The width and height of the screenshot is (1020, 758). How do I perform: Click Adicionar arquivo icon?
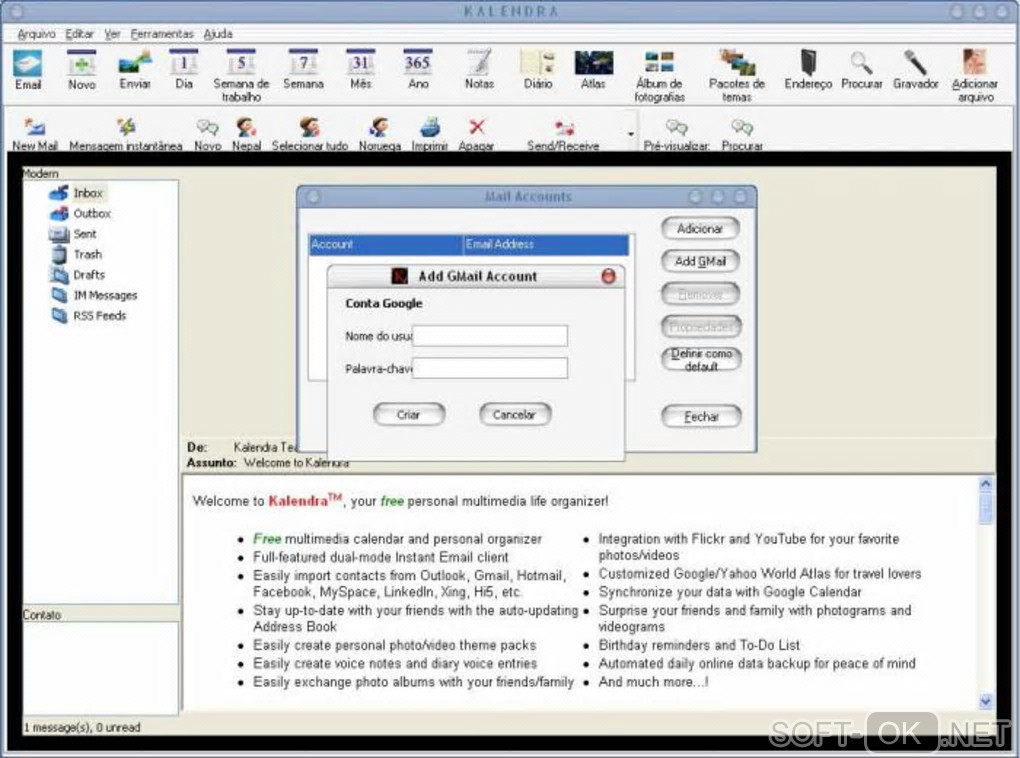(x=974, y=76)
